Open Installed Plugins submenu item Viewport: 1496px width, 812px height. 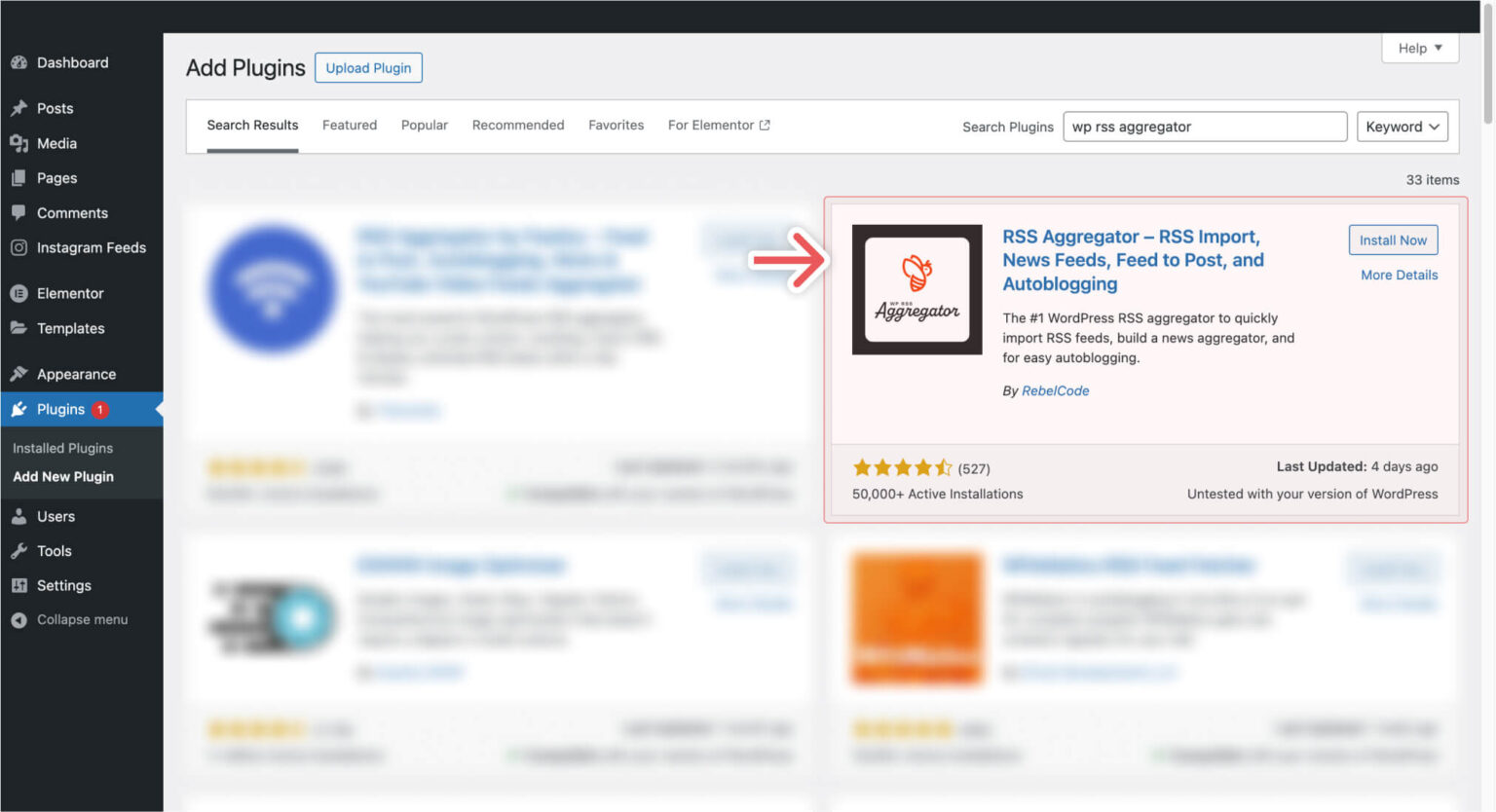pyautogui.click(x=62, y=448)
